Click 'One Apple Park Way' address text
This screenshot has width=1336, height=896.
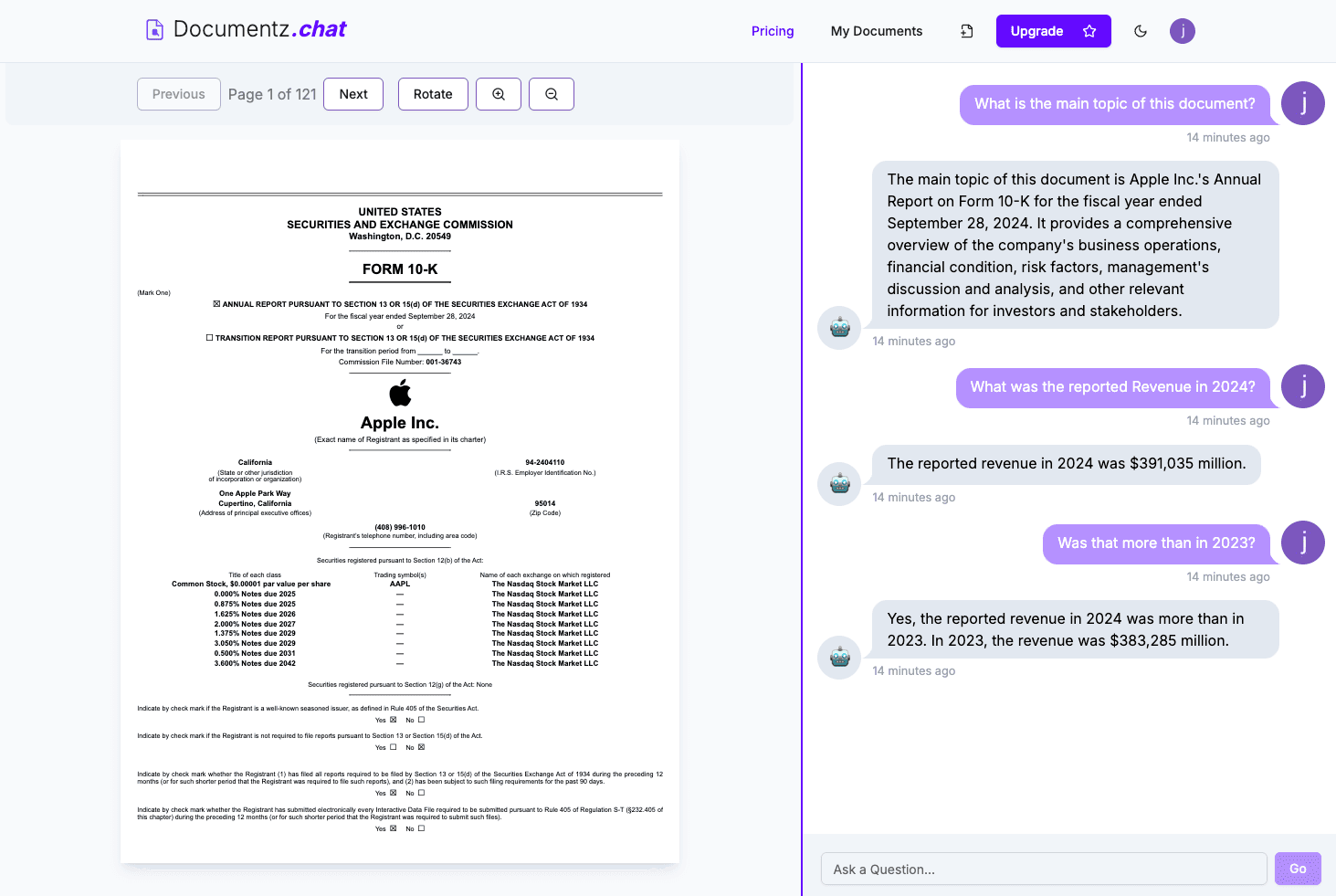255,494
